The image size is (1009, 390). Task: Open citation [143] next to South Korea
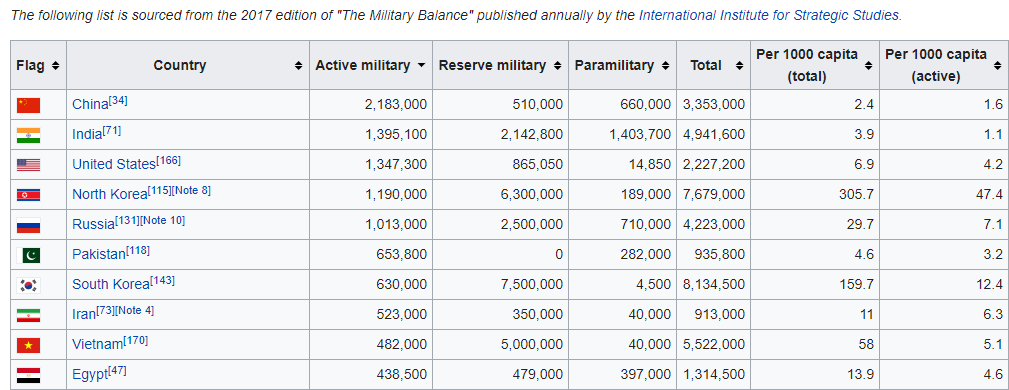point(162,281)
